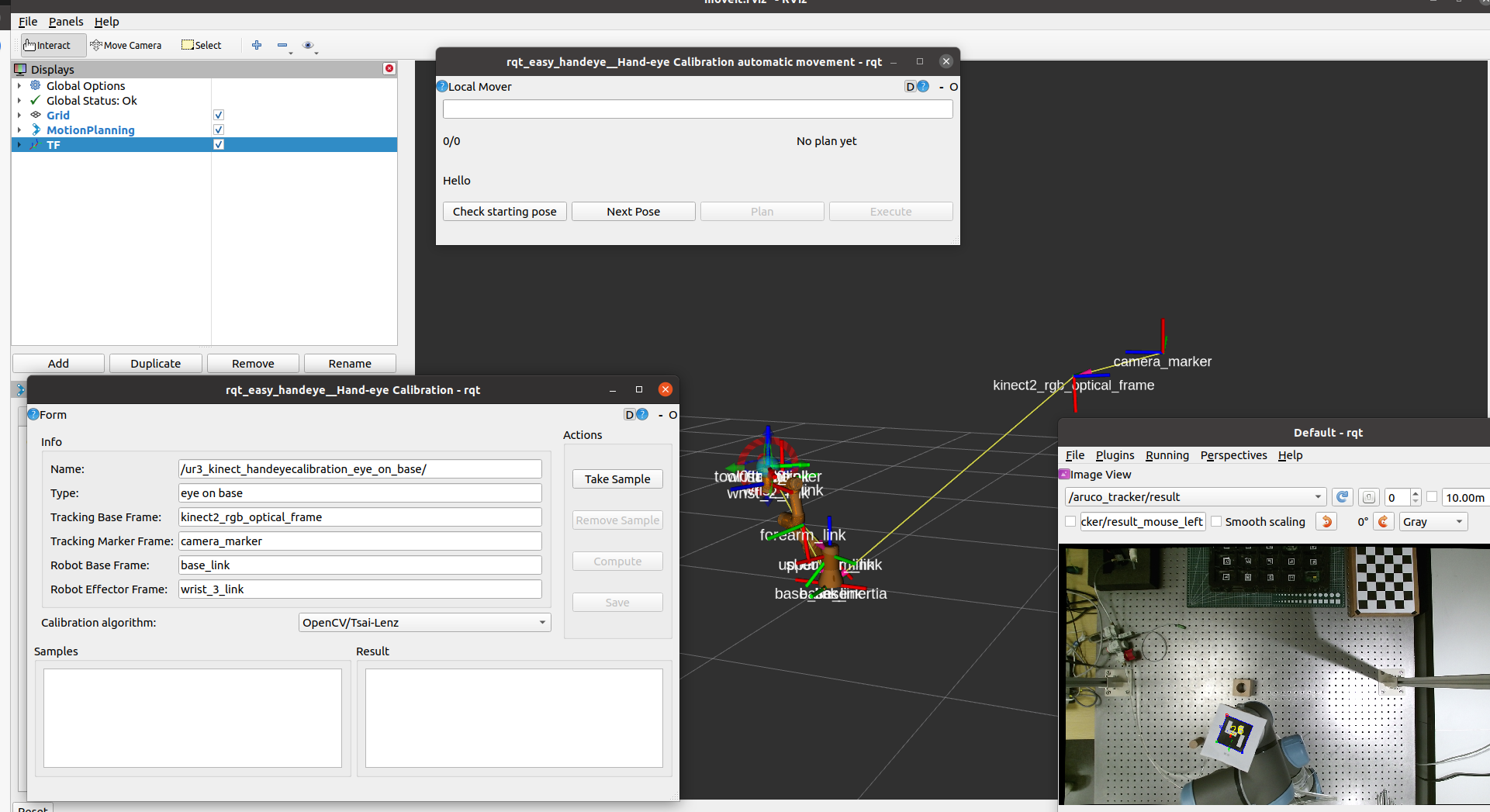Click the Add display button
The width and height of the screenshot is (1490, 812).
pyautogui.click(x=58, y=363)
